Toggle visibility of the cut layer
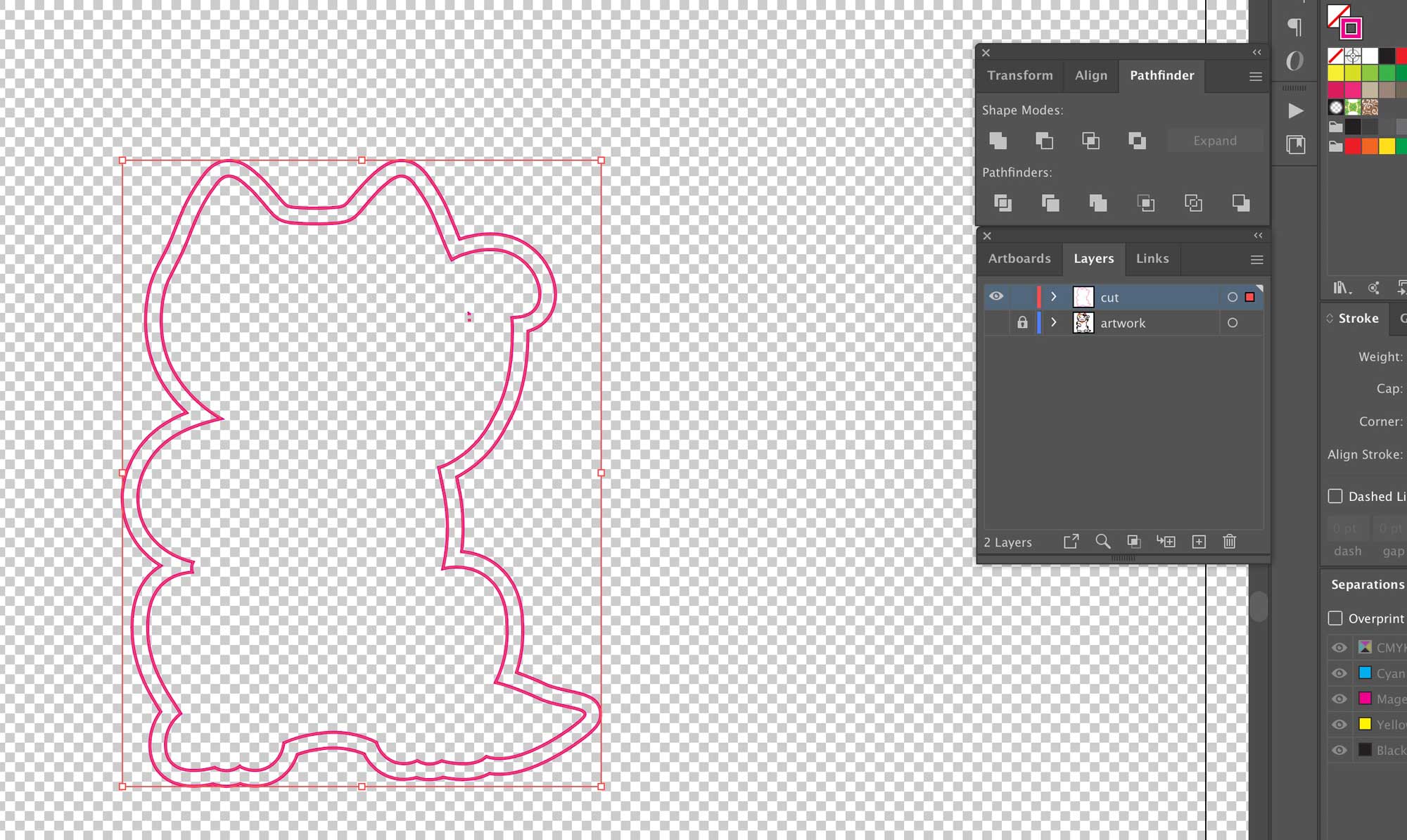 997,297
